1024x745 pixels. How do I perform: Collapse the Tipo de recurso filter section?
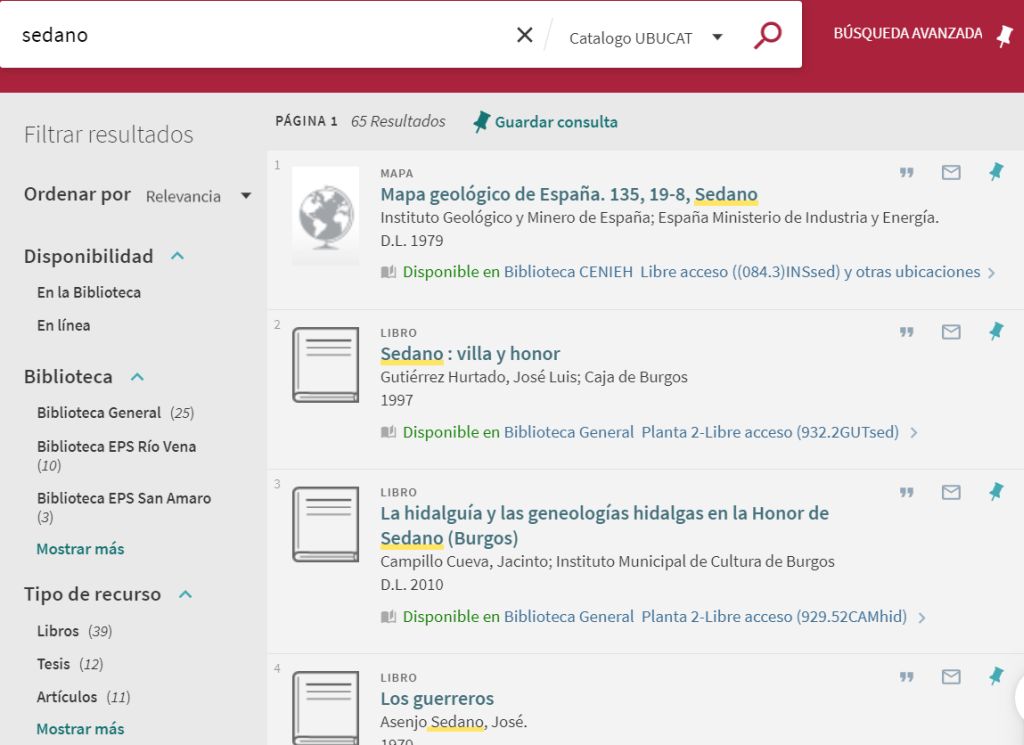[185, 594]
